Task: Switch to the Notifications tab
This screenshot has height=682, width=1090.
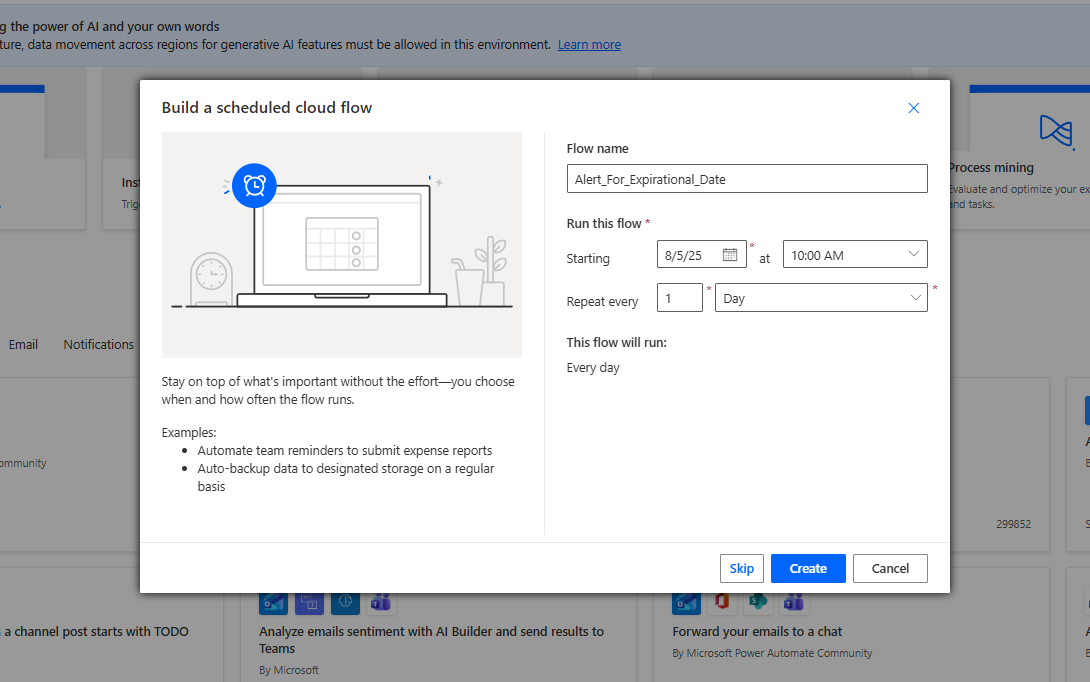Action: (98, 344)
